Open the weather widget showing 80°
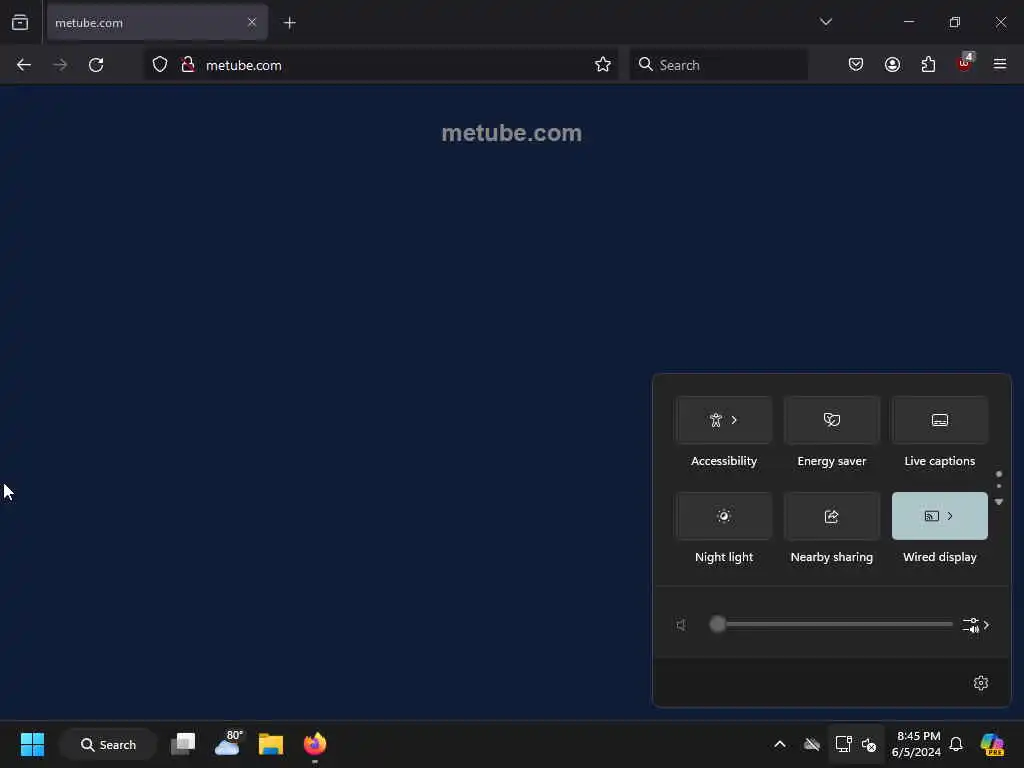This screenshot has width=1024, height=768. pos(228,743)
